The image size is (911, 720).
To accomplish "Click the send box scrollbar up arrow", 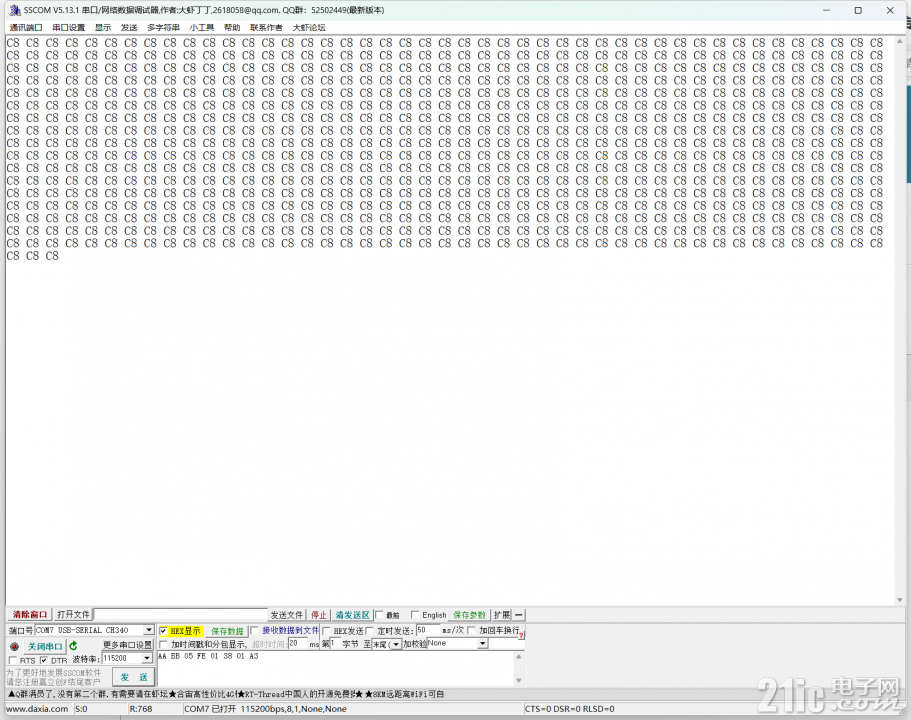I will tap(519, 657).
